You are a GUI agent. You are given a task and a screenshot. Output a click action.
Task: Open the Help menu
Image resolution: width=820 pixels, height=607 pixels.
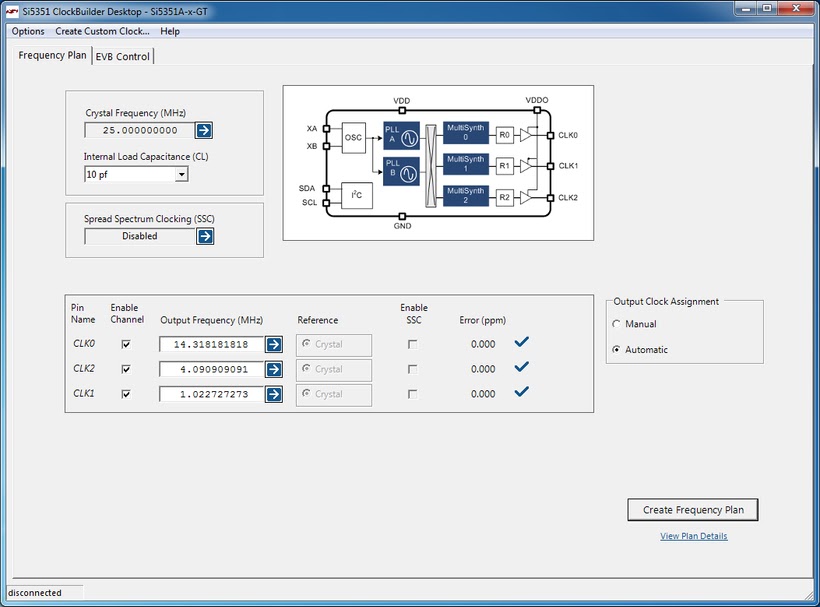point(170,31)
